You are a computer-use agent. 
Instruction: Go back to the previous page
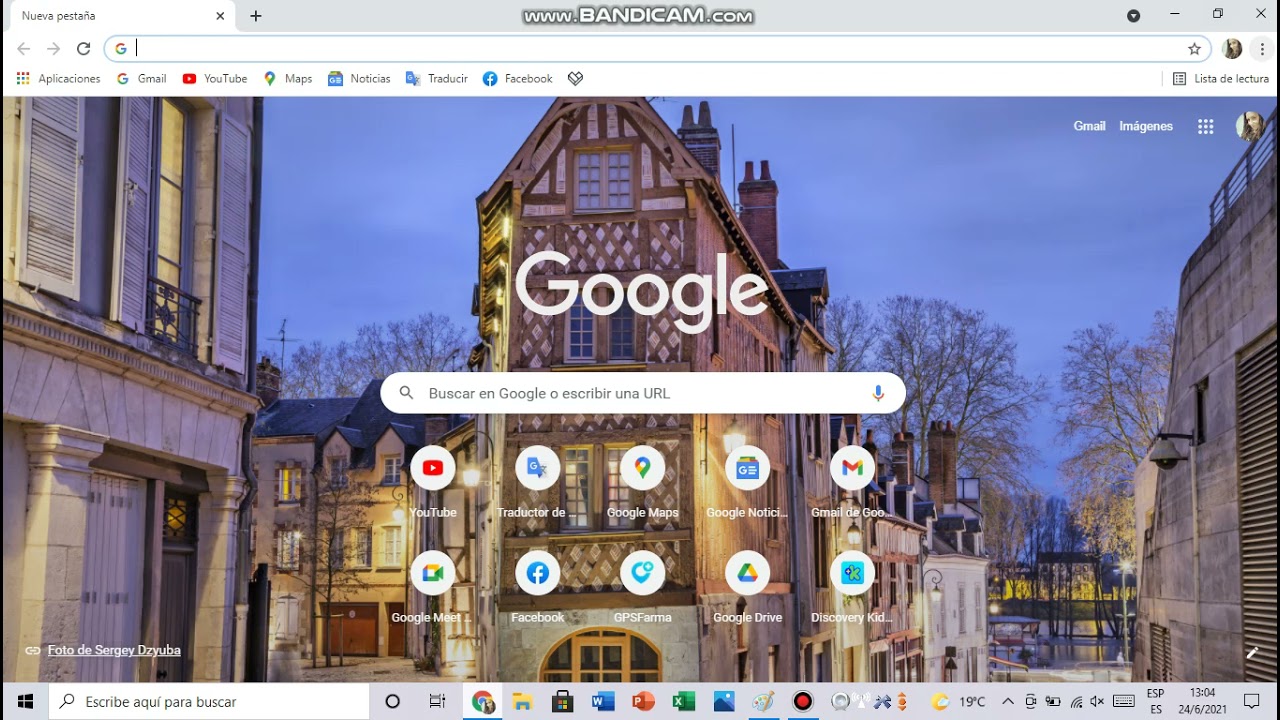pos(24,48)
